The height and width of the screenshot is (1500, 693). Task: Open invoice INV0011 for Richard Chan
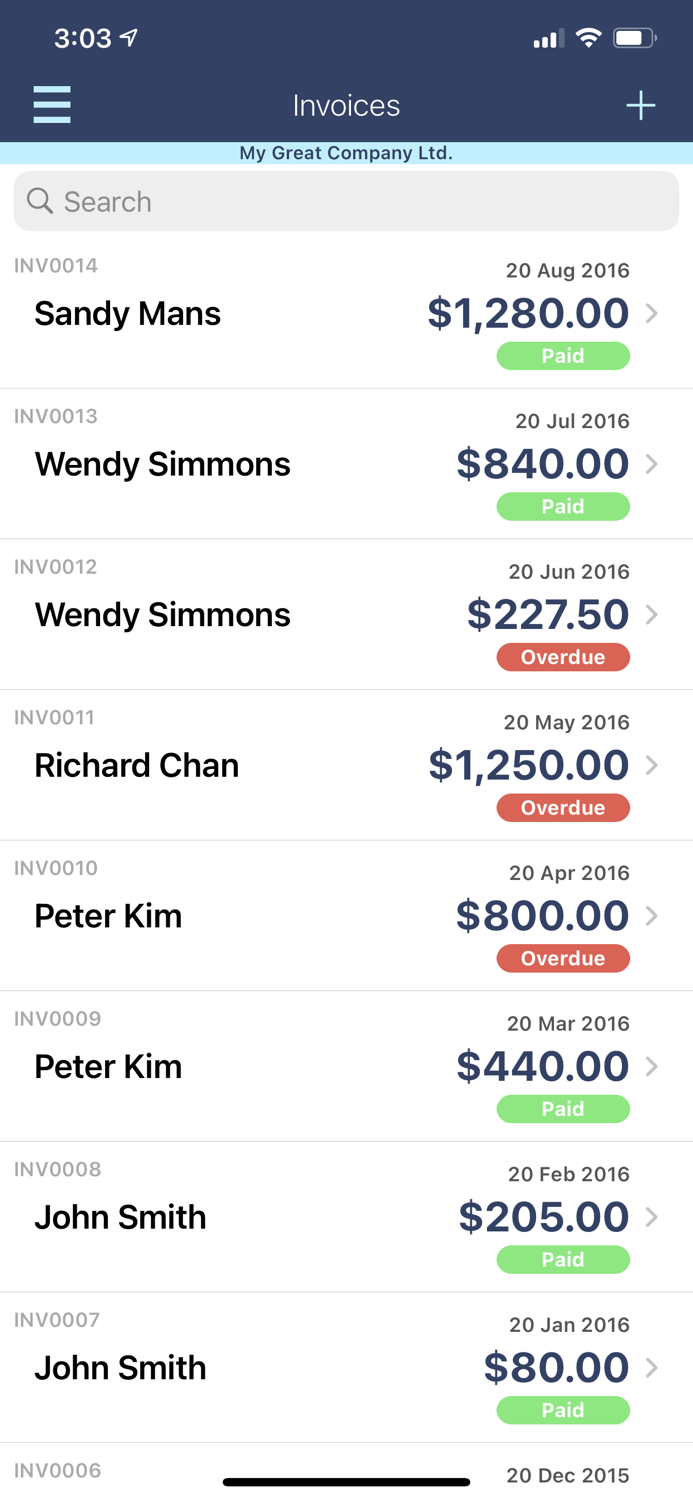(x=300, y=765)
